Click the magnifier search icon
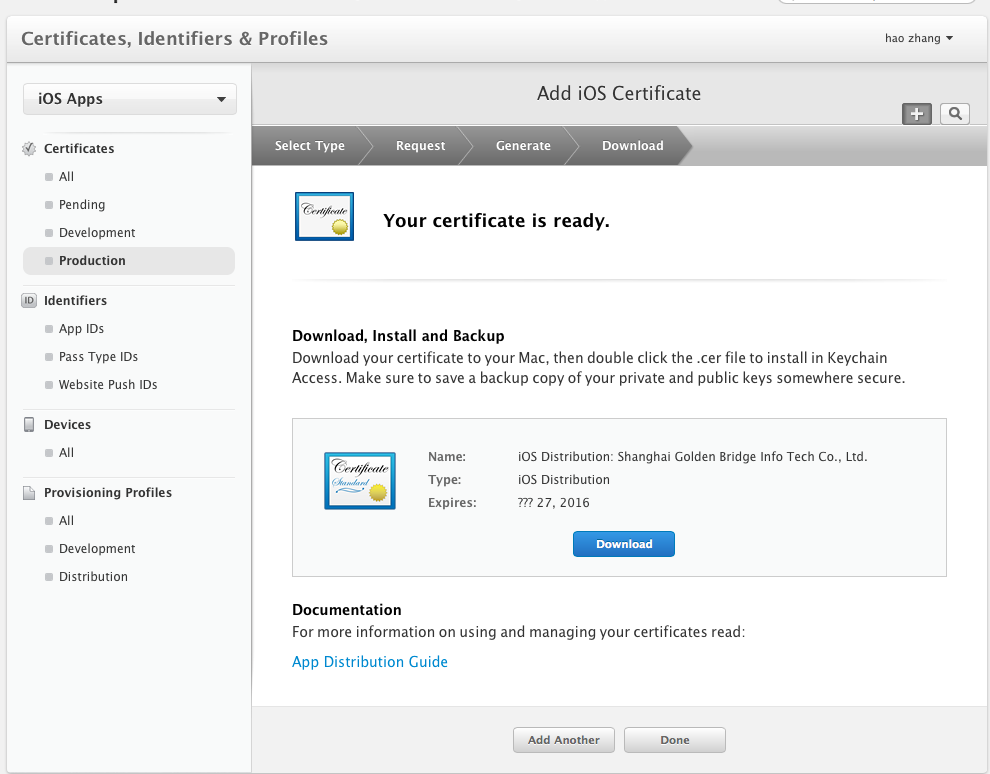This screenshot has height=774, width=990. pyautogui.click(x=955, y=114)
